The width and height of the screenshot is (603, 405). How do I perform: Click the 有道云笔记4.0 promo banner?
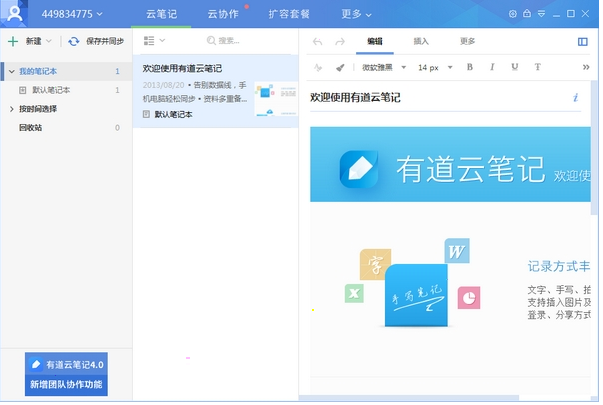pos(66,374)
